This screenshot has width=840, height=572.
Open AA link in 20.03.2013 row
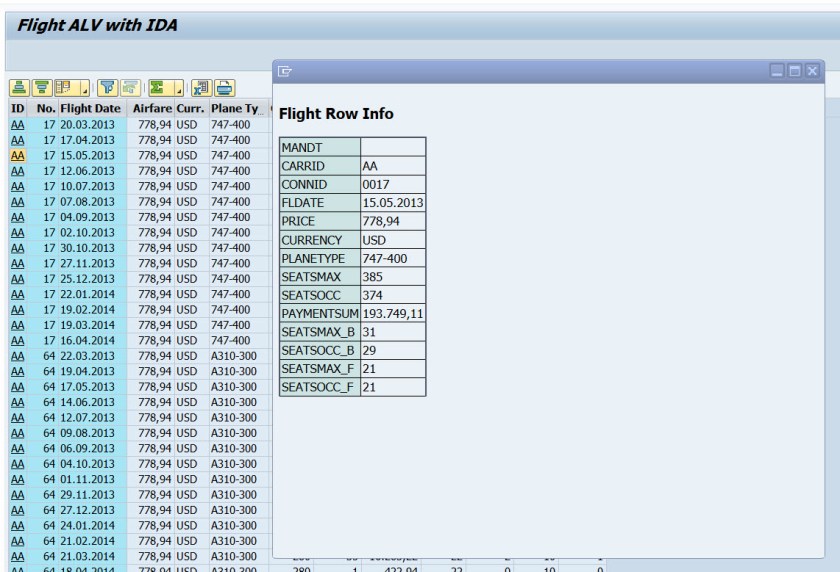(18, 125)
